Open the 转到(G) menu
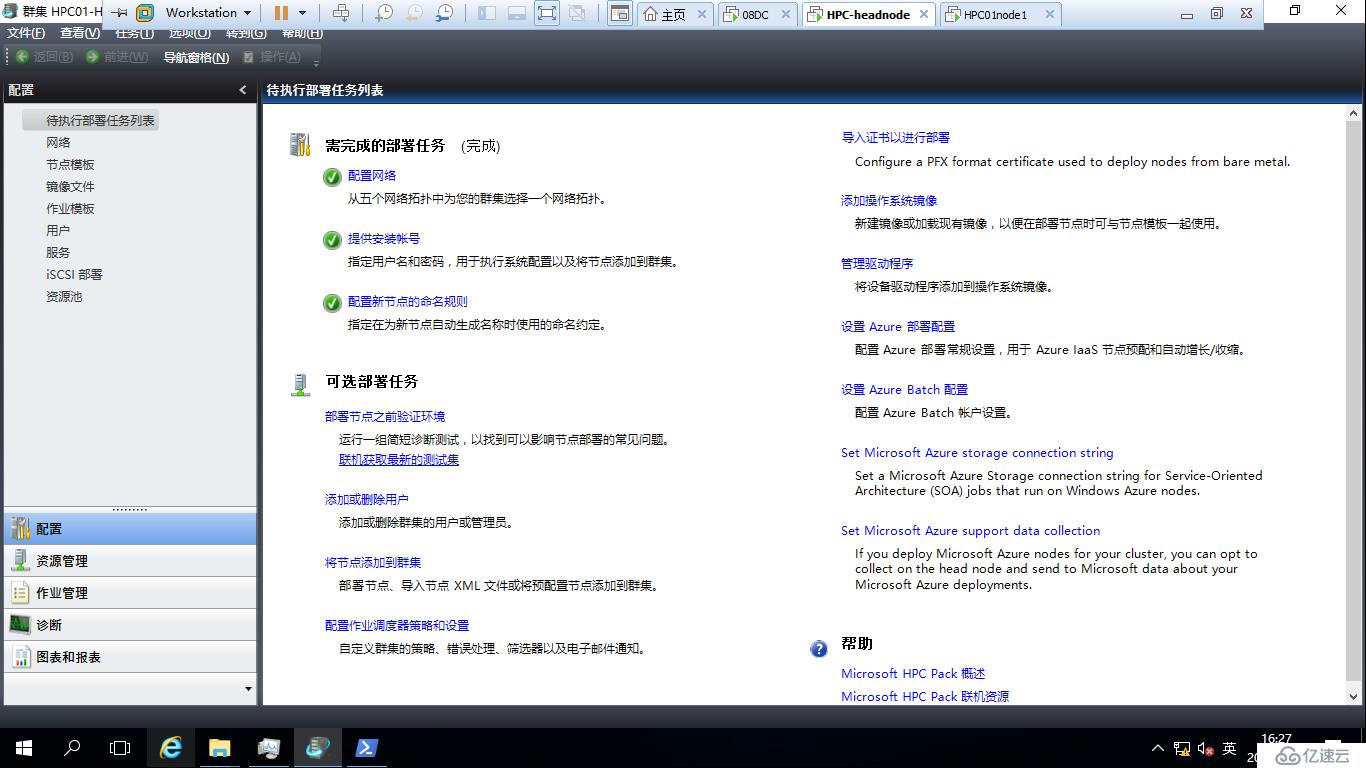The height and width of the screenshot is (768, 1366). coord(246,33)
